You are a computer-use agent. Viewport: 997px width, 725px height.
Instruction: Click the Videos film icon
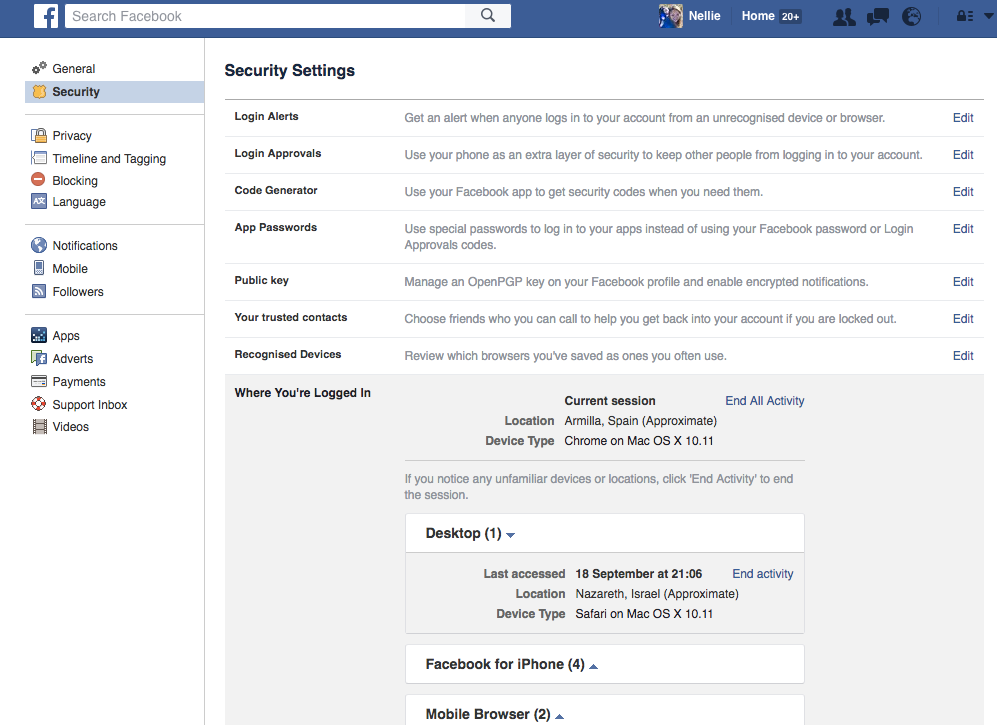(x=39, y=426)
